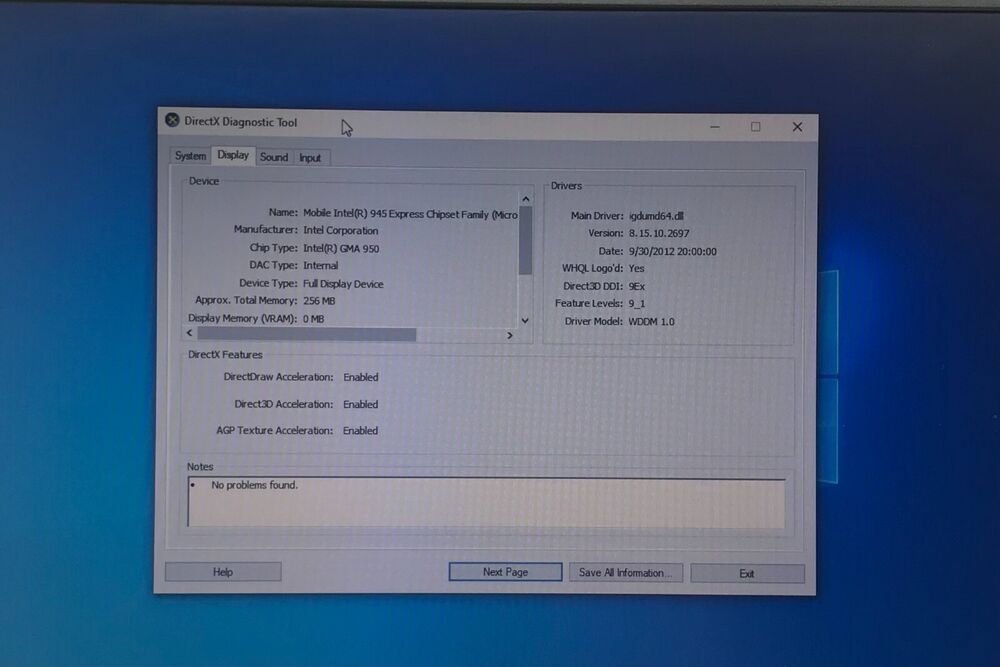Click the Direct3D Acceleration 'Enabled' status

point(360,404)
